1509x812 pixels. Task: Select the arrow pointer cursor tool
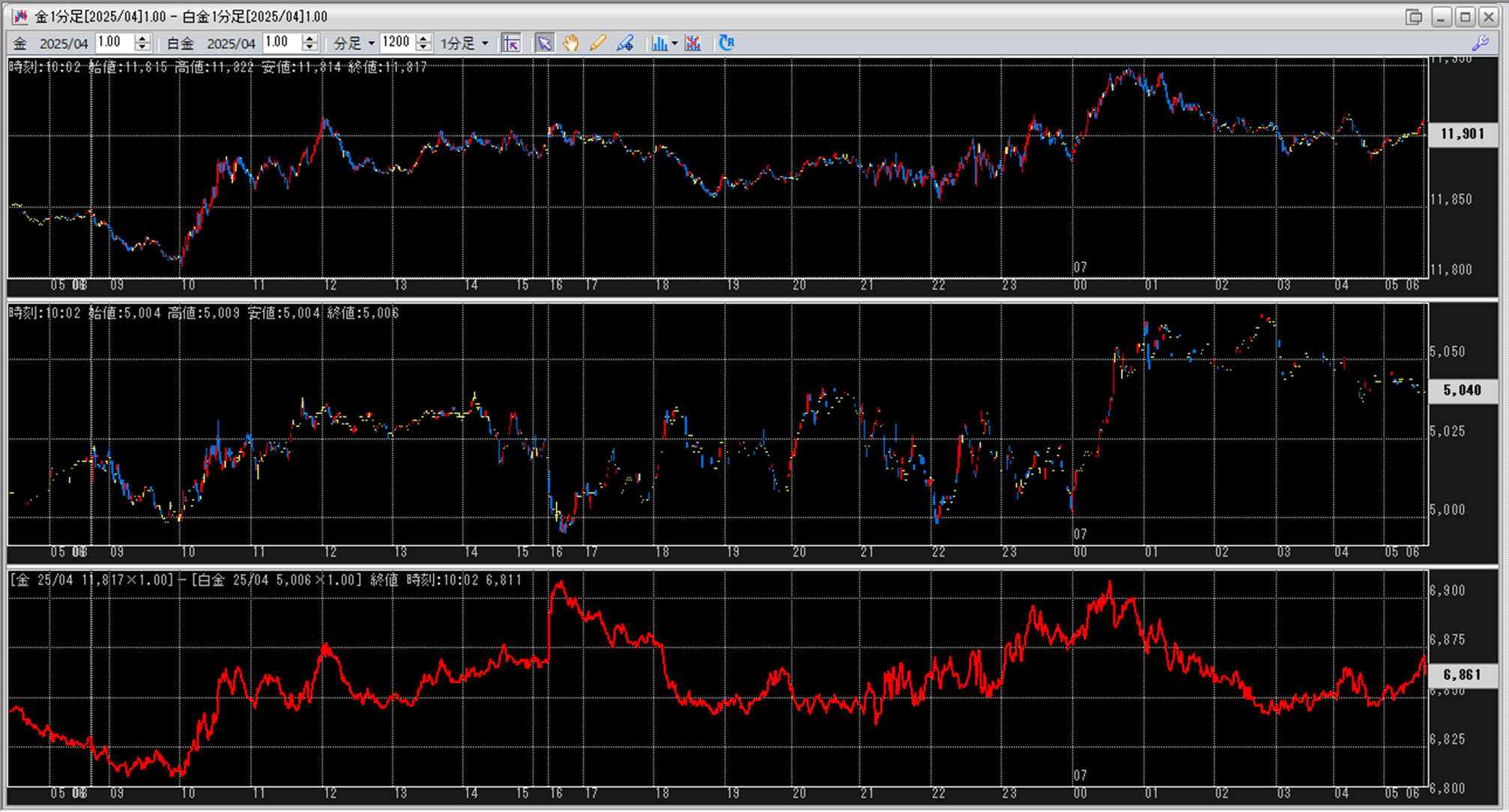click(545, 43)
